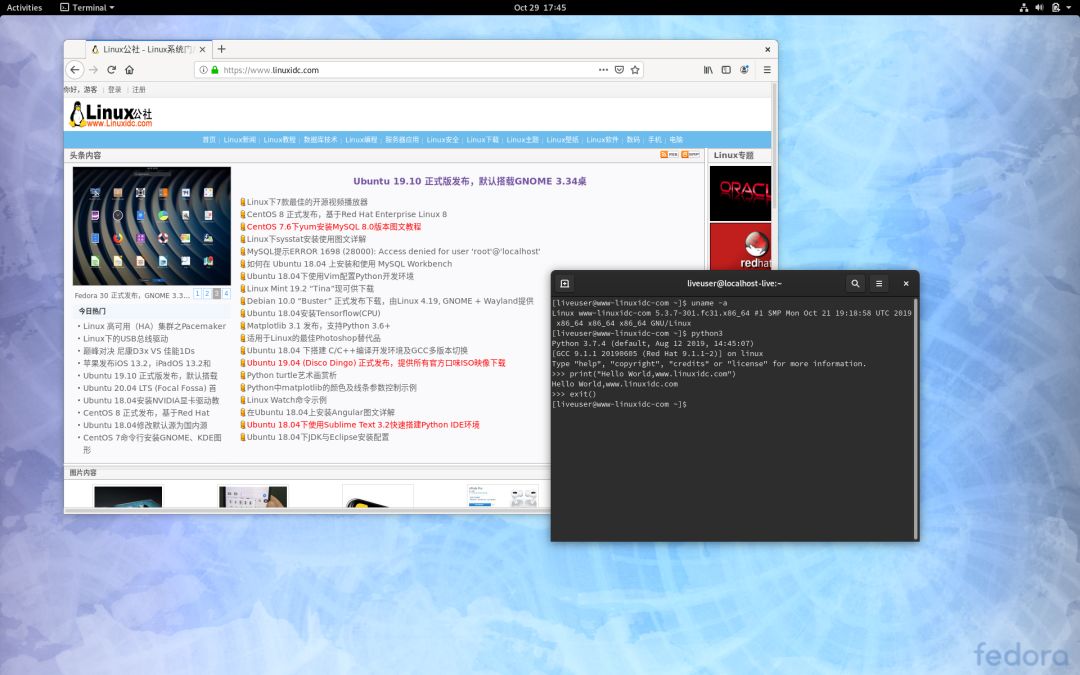
Task: Go back in the Firefox browser
Action: tap(75, 70)
